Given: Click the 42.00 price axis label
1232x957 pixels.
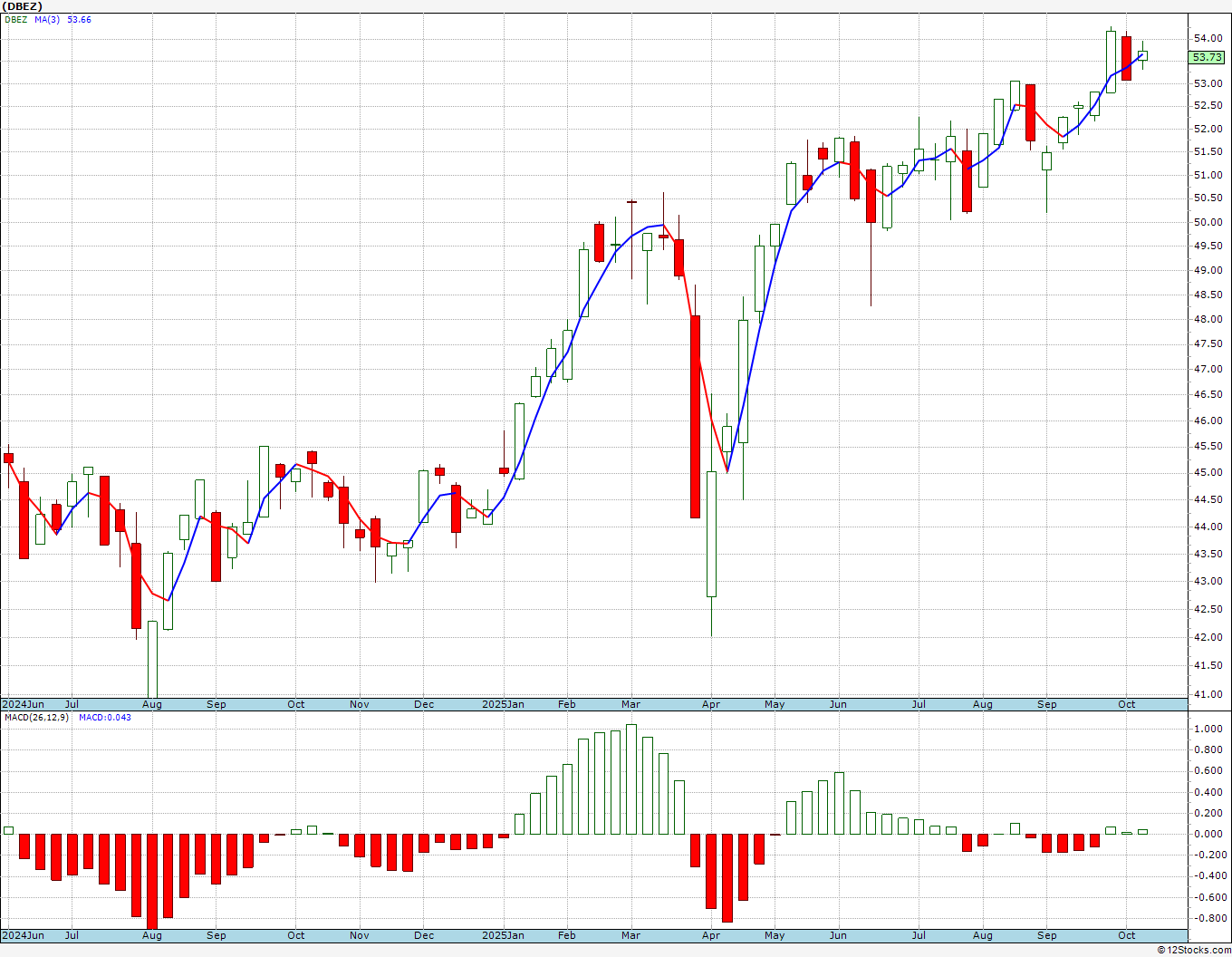Looking at the screenshot, I should click(x=1208, y=637).
